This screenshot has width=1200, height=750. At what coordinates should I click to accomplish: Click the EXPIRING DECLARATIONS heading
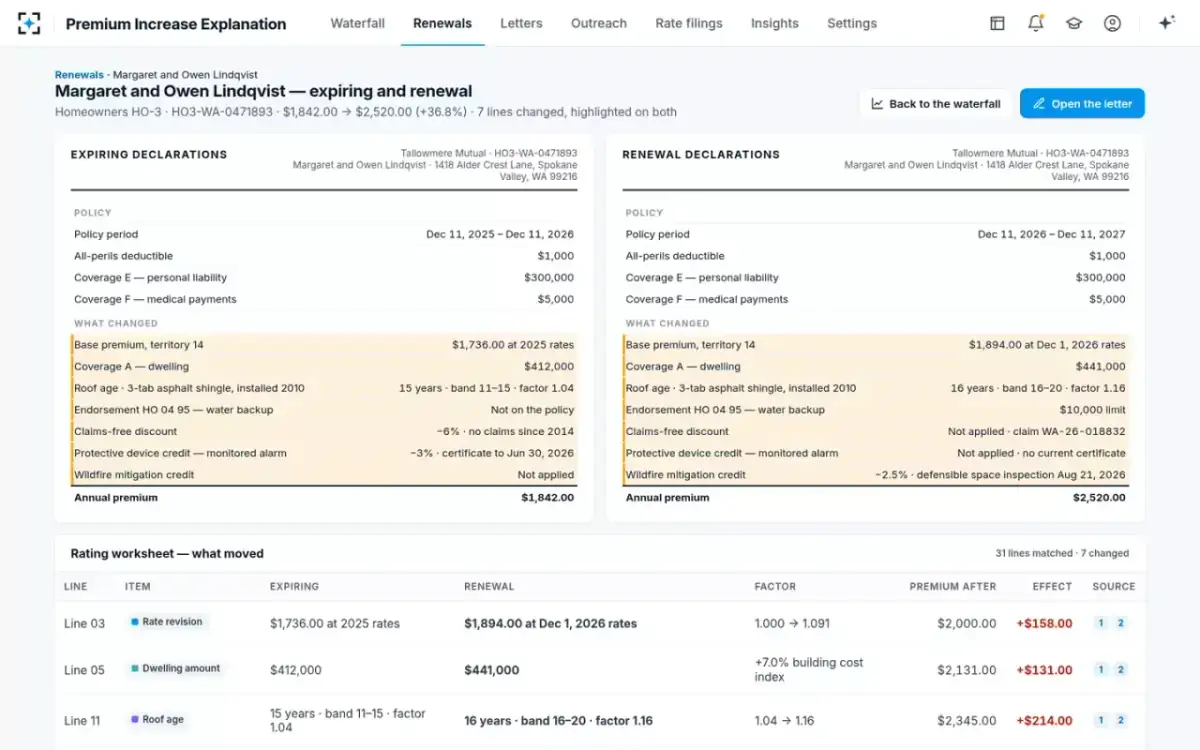click(149, 155)
